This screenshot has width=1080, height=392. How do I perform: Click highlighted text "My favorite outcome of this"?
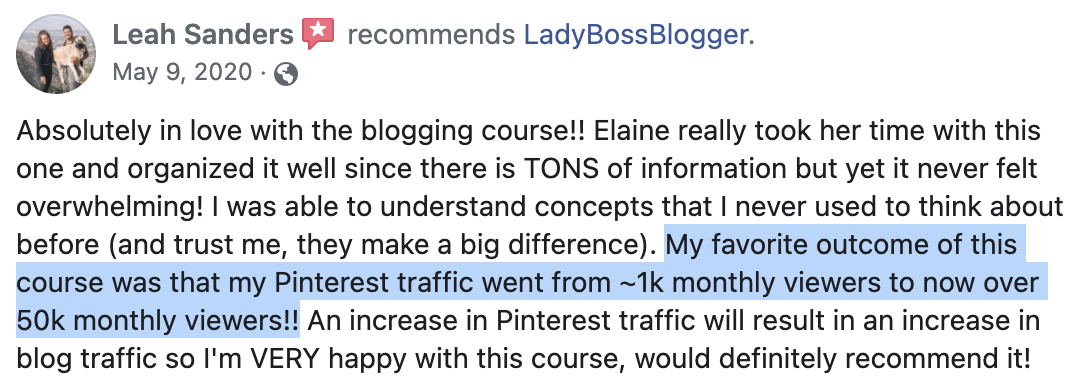[841, 245]
